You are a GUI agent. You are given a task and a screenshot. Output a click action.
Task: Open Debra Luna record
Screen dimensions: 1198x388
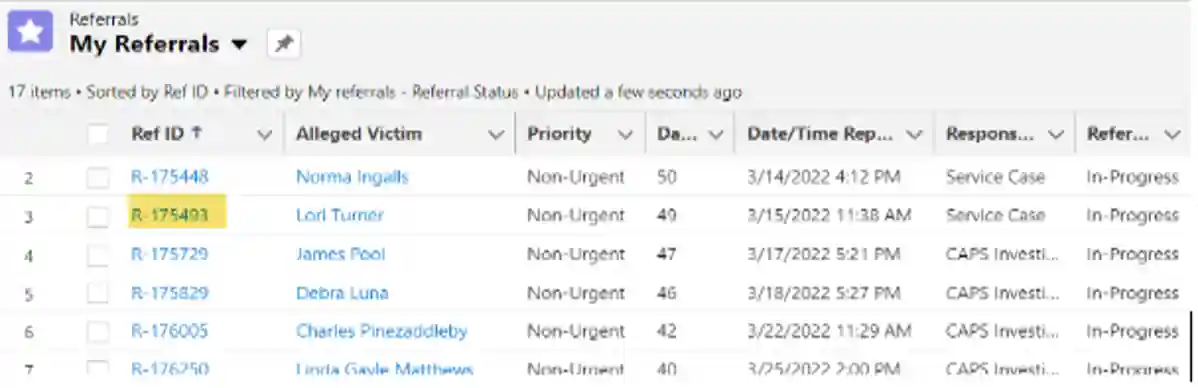(x=342, y=293)
